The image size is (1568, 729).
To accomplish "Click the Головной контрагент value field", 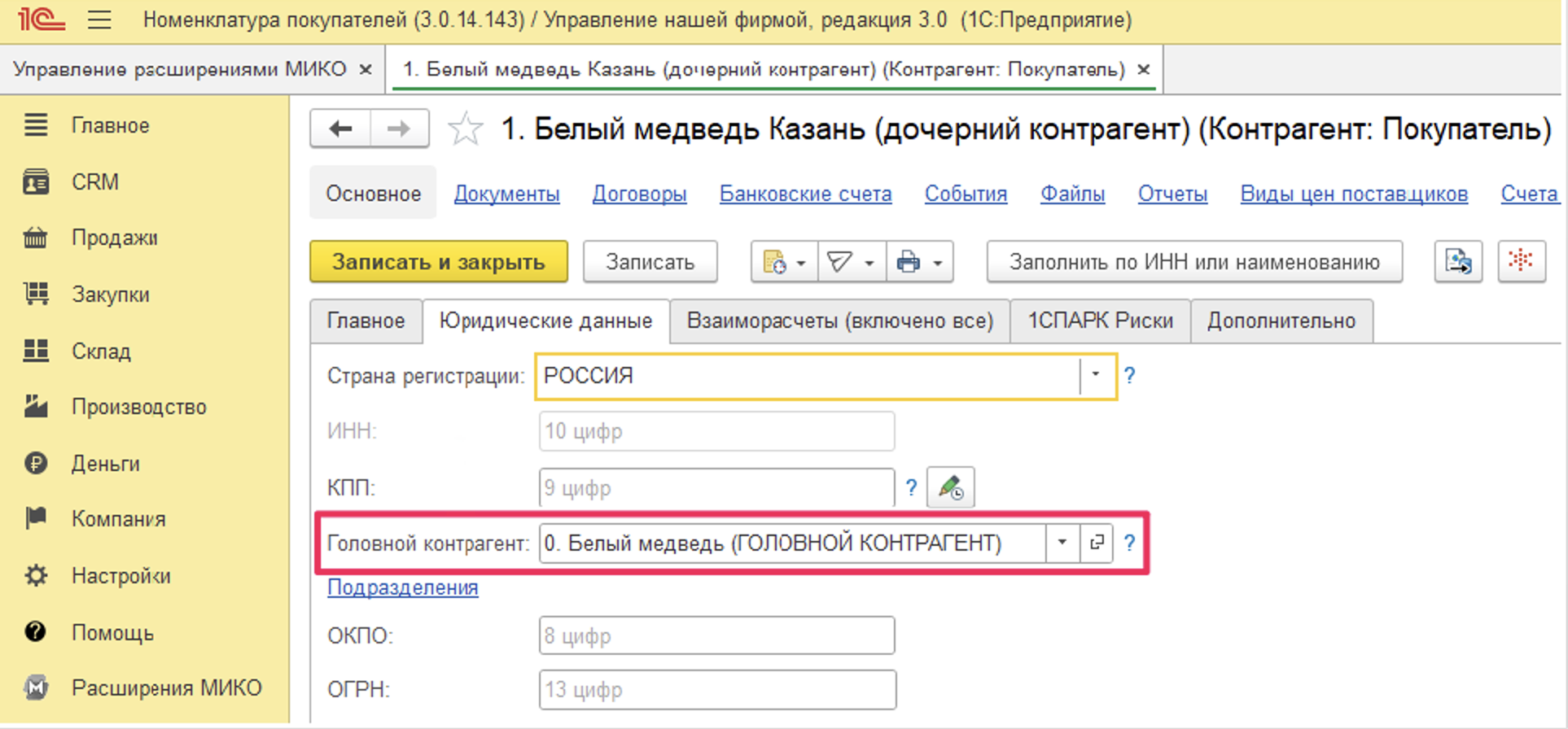I will point(792,543).
